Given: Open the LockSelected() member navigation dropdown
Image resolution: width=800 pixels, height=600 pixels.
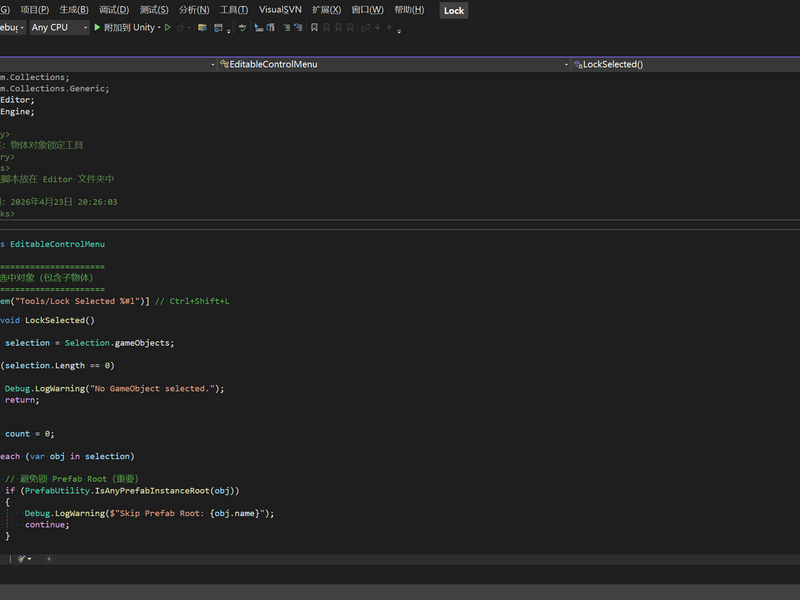Looking at the screenshot, I should click(x=686, y=64).
